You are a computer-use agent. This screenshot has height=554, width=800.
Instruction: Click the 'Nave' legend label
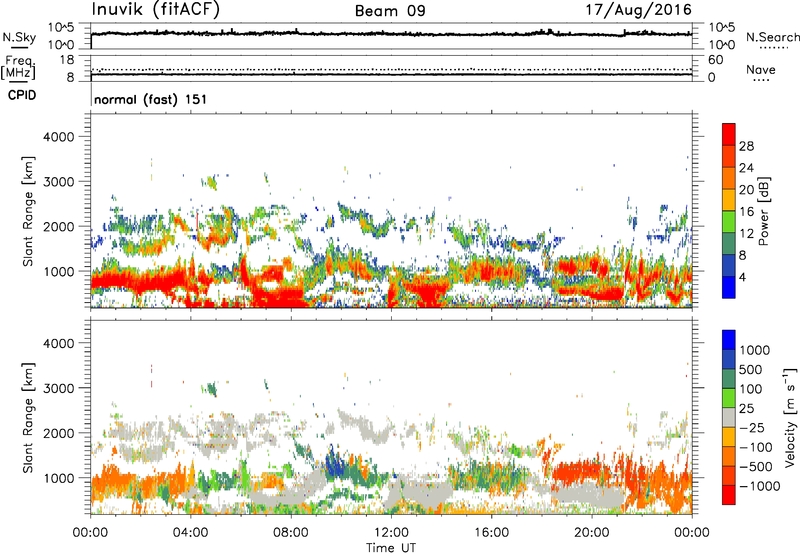pyautogui.click(x=760, y=69)
